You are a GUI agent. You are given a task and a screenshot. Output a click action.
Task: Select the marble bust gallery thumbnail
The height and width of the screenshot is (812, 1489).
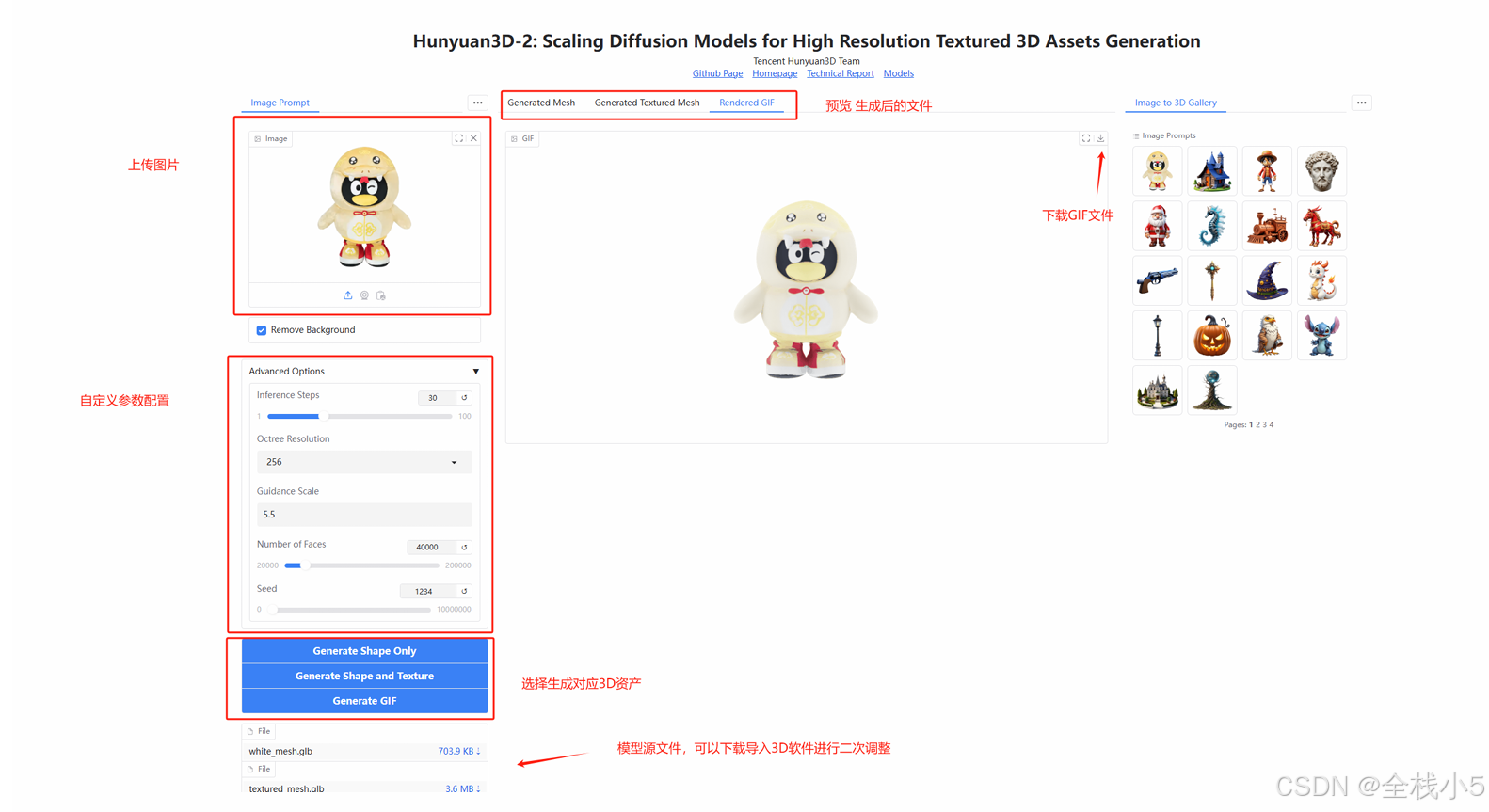click(1321, 171)
